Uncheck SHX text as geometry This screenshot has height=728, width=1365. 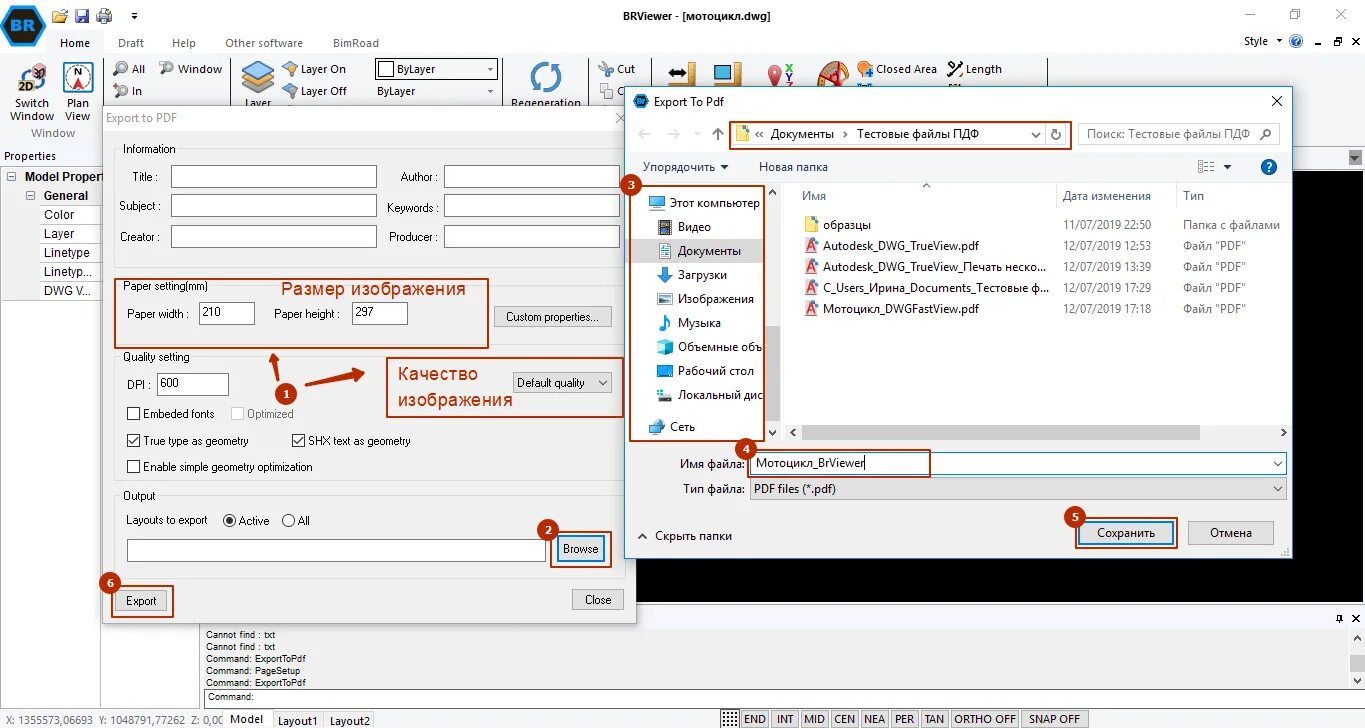pos(298,441)
